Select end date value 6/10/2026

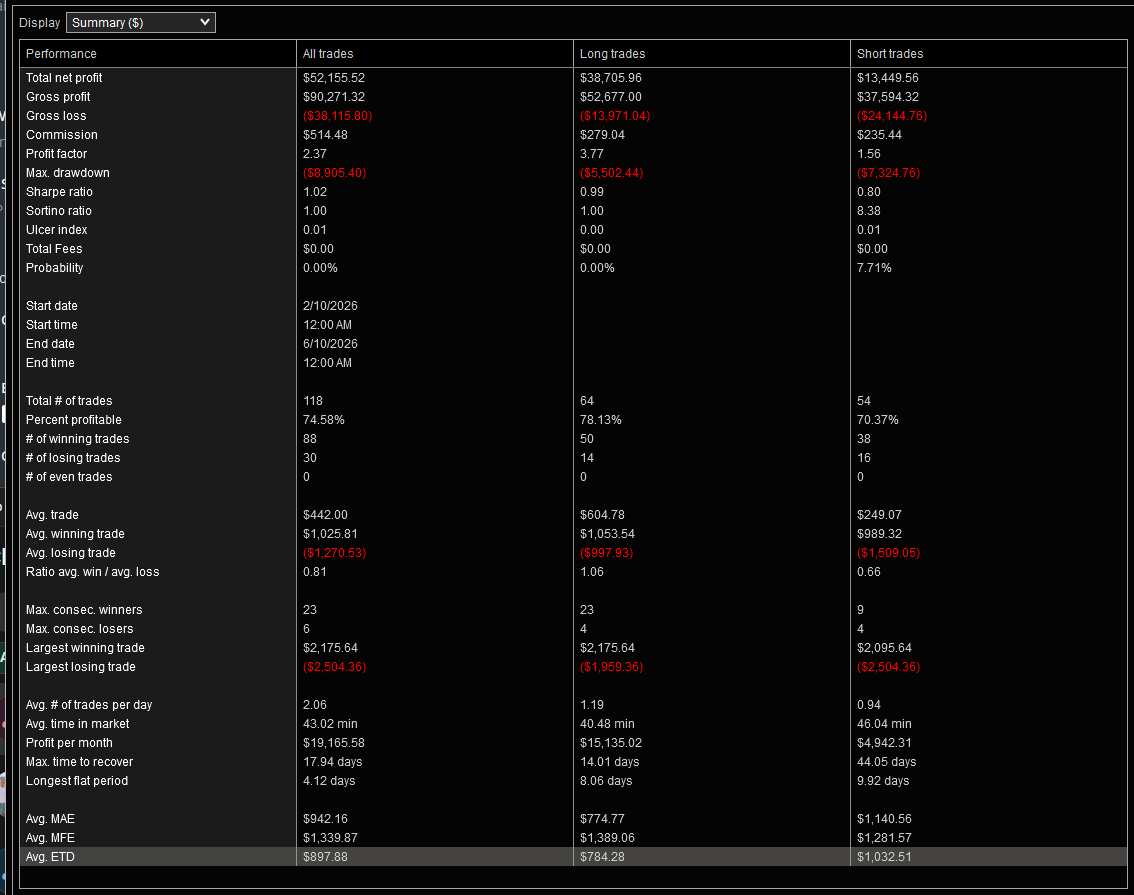pos(330,343)
